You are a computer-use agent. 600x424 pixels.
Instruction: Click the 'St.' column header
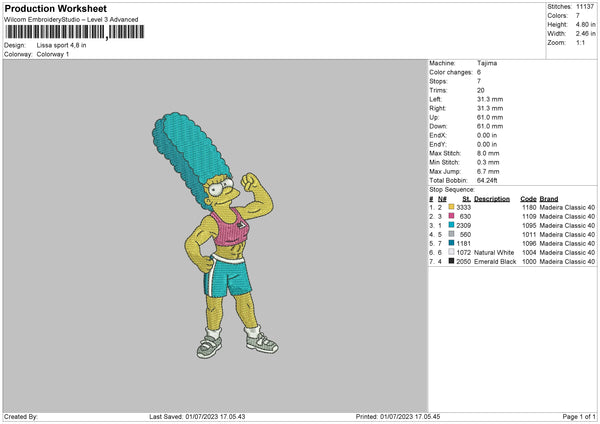pos(466,199)
